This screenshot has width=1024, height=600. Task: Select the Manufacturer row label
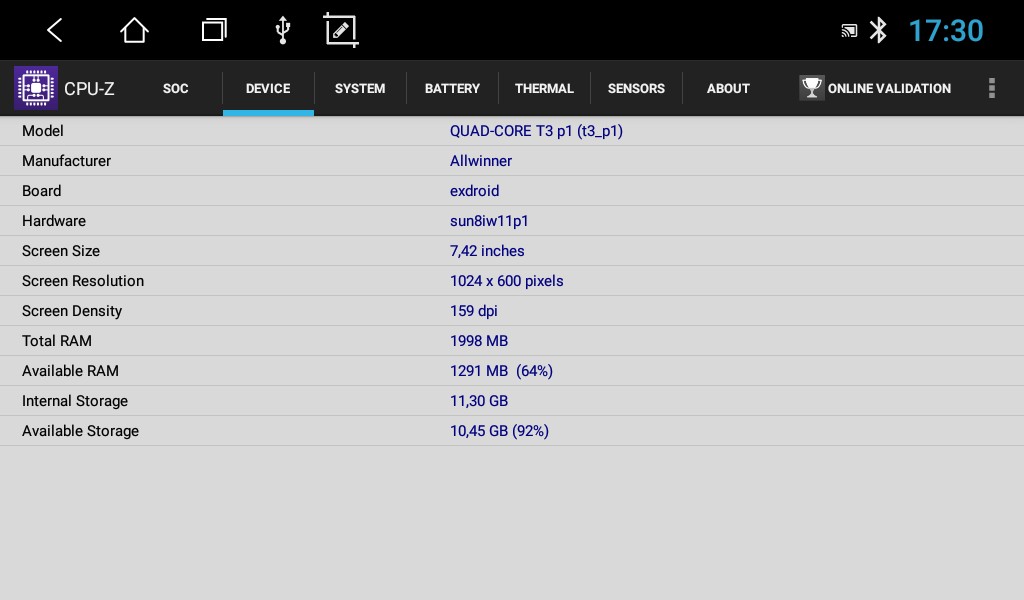[x=67, y=161]
